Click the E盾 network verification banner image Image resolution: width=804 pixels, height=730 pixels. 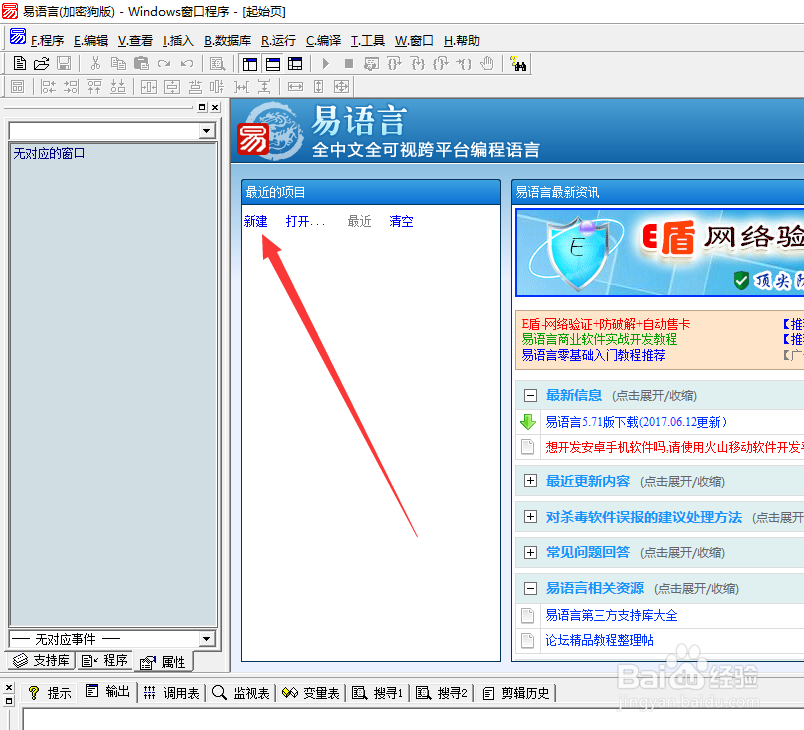(x=659, y=252)
